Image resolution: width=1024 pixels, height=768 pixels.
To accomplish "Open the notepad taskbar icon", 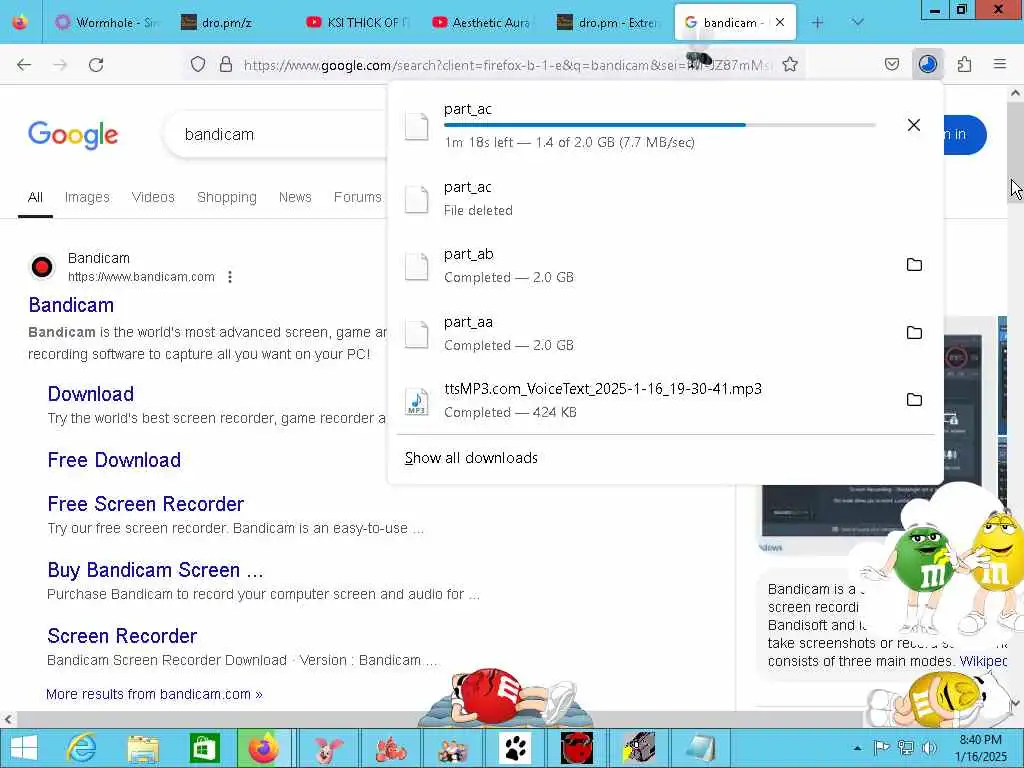I will tap(700, 748).
